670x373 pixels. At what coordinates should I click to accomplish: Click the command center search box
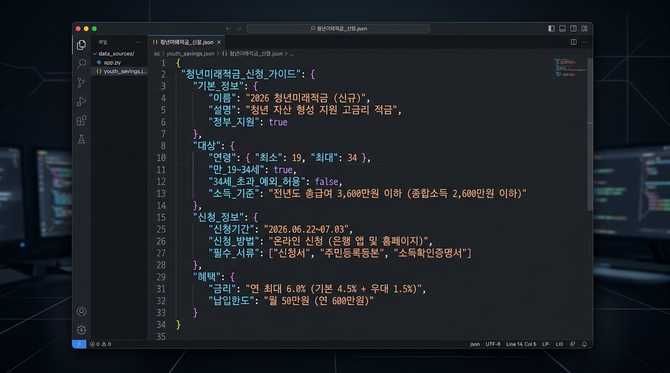(x=338, y=29)
